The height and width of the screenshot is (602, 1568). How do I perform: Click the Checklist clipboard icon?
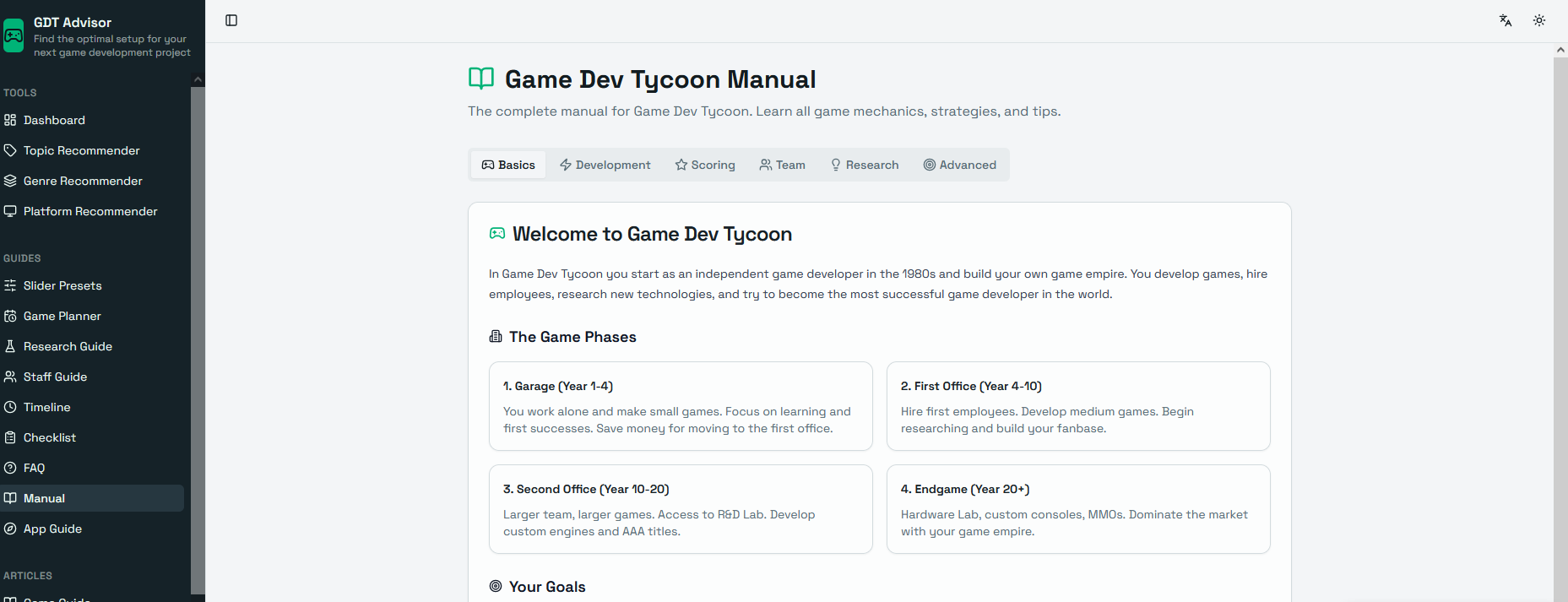(10, 437)
